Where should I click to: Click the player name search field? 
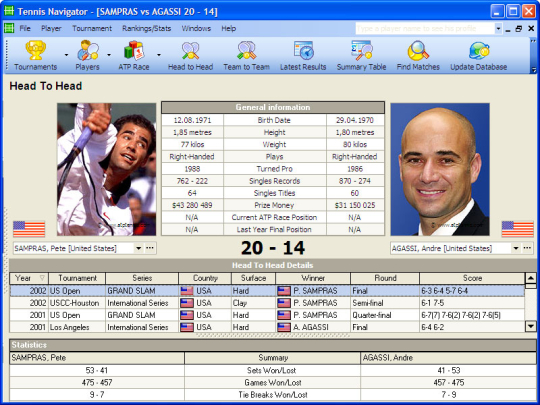[x=425, y=29]
